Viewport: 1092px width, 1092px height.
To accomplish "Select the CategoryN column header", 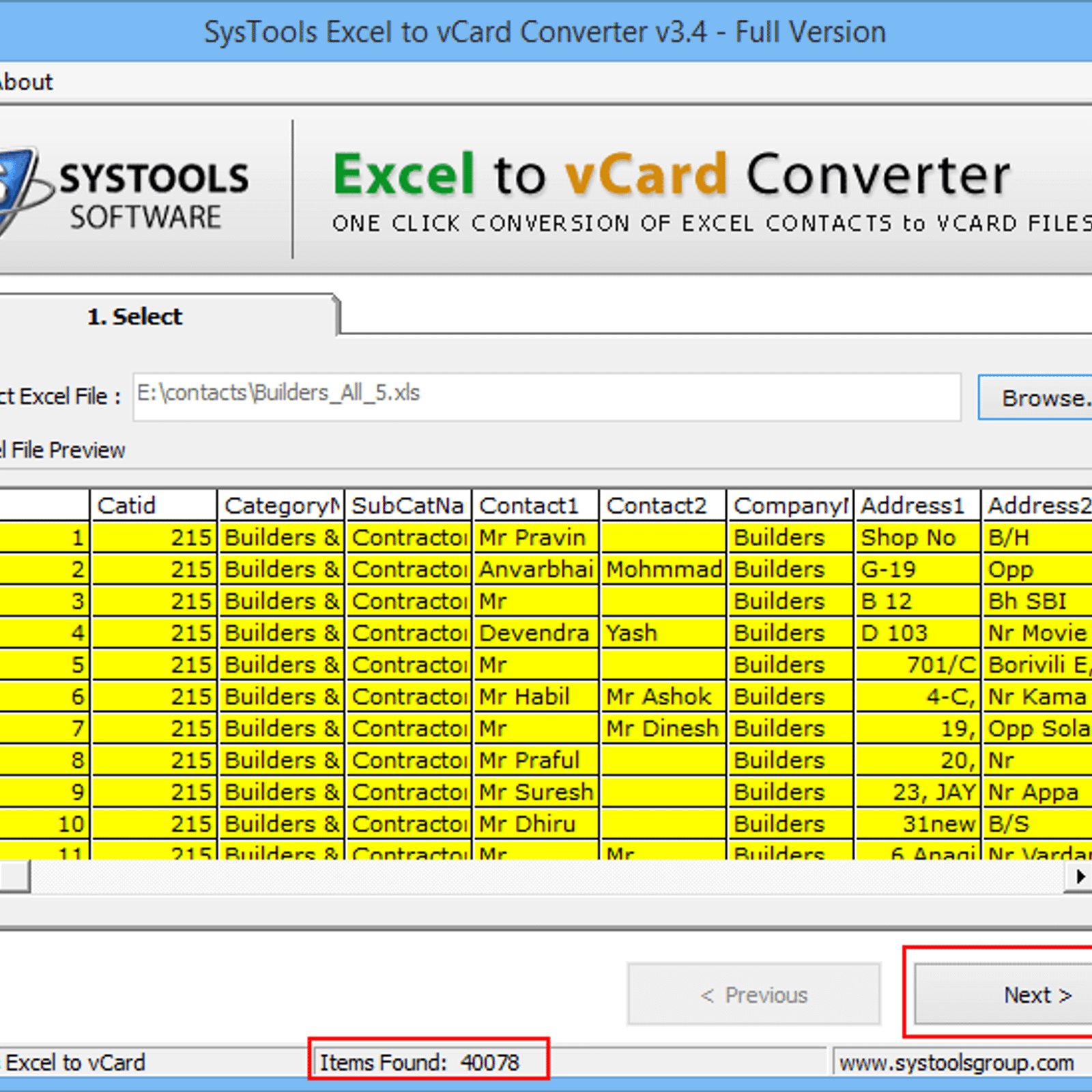I will [x=281, y=506].
